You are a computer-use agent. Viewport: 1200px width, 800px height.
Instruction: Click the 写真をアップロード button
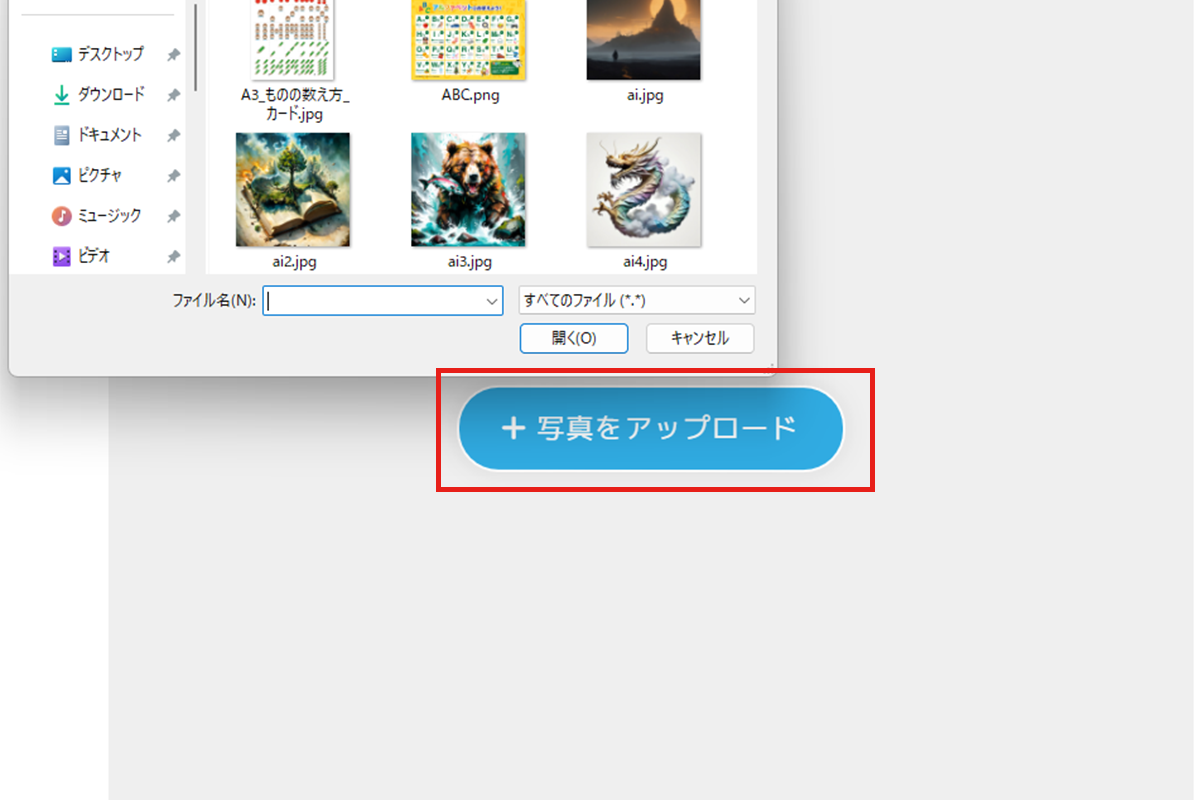651,428
